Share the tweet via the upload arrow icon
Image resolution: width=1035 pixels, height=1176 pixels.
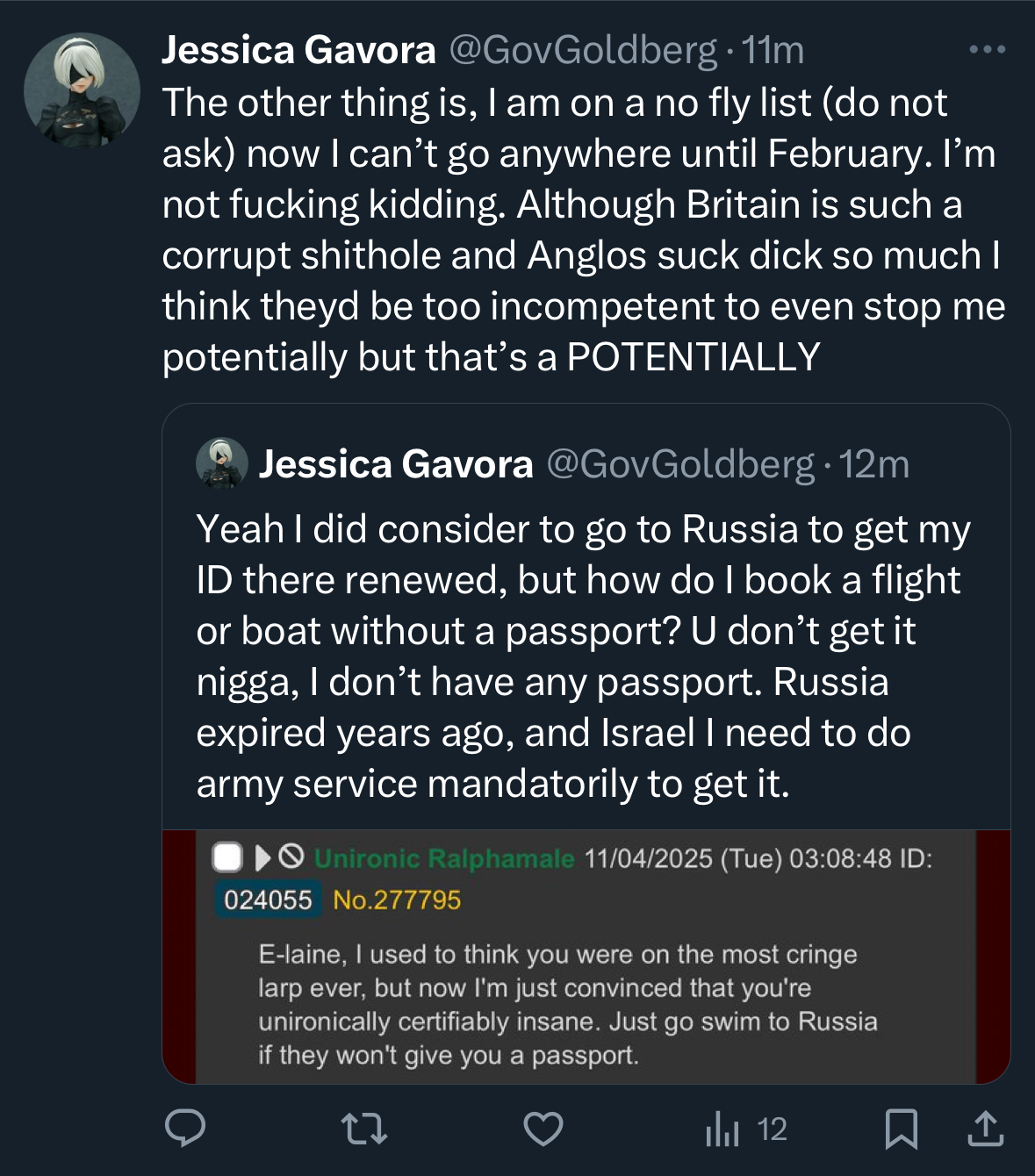point(985,1129)
